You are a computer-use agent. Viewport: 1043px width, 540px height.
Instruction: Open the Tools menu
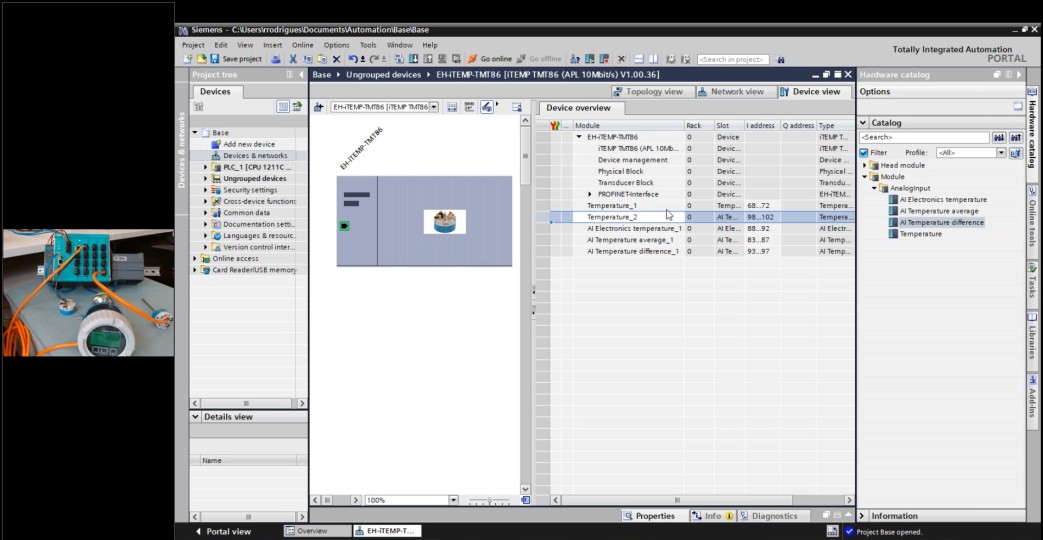(x=368, y=45)
